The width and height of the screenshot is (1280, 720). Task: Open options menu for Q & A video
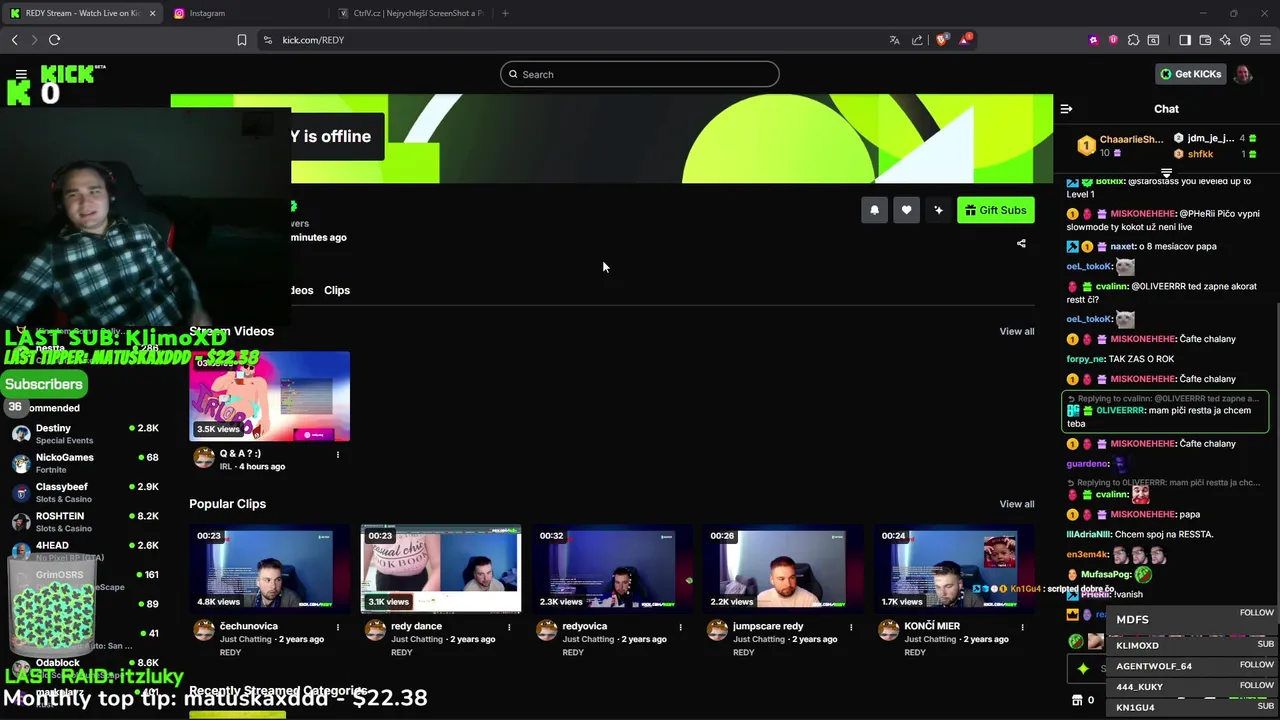[337, 455]
